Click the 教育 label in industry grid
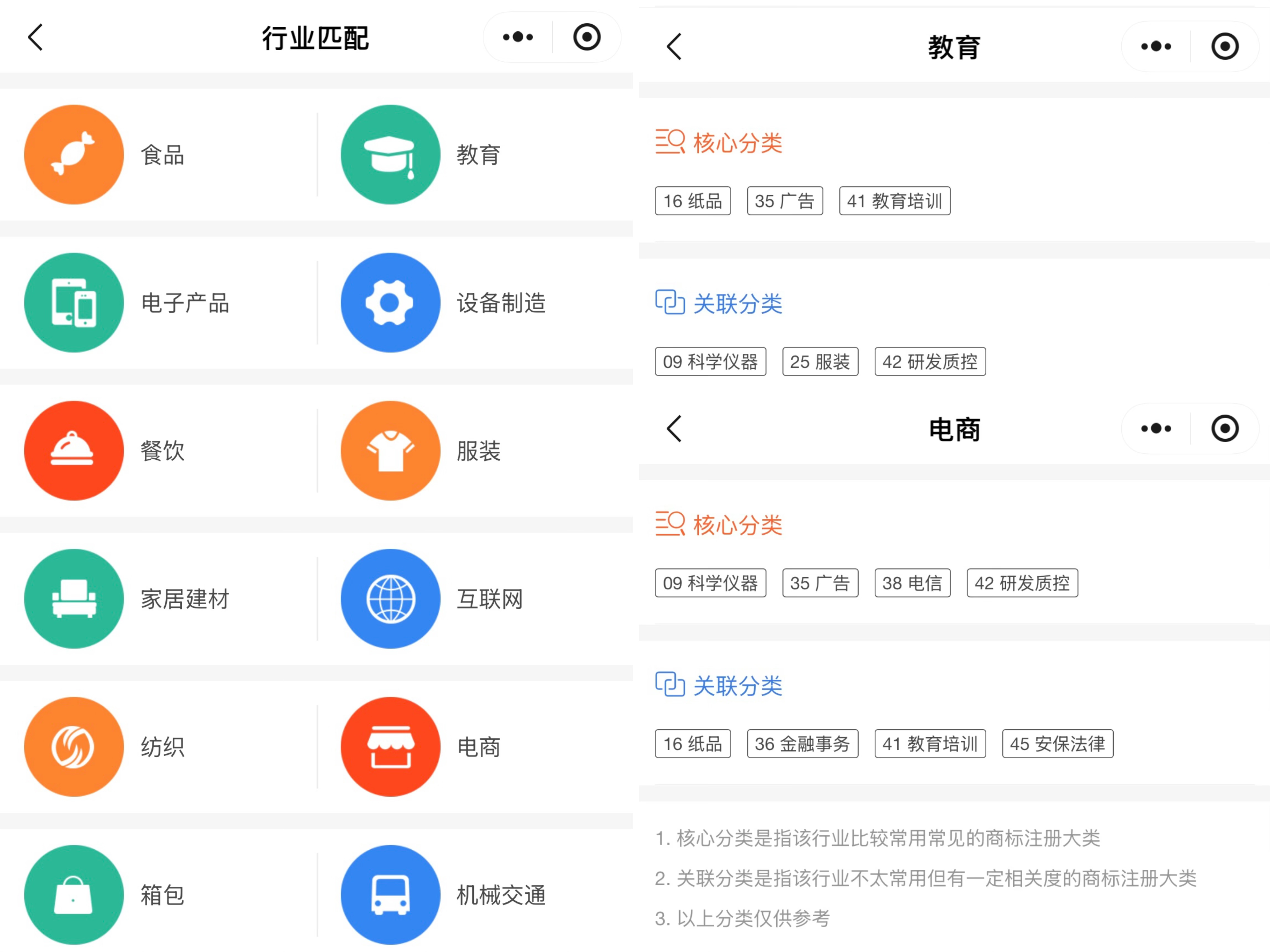 point(479,155)
